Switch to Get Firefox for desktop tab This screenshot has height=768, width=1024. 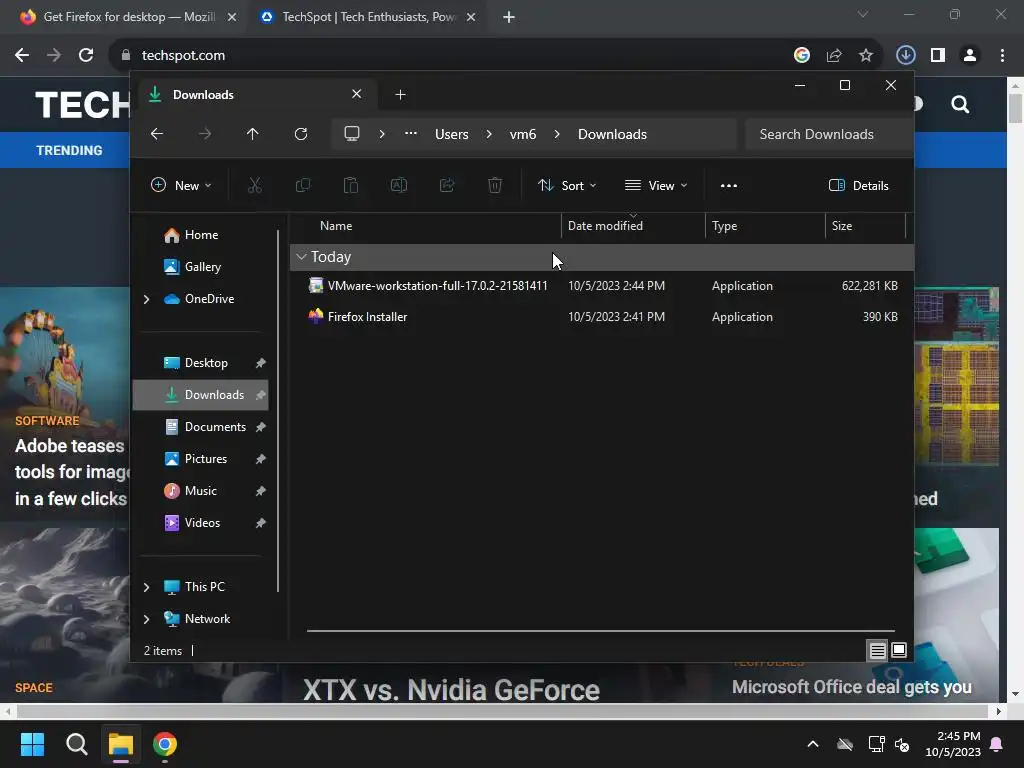[x=128, y=17]
